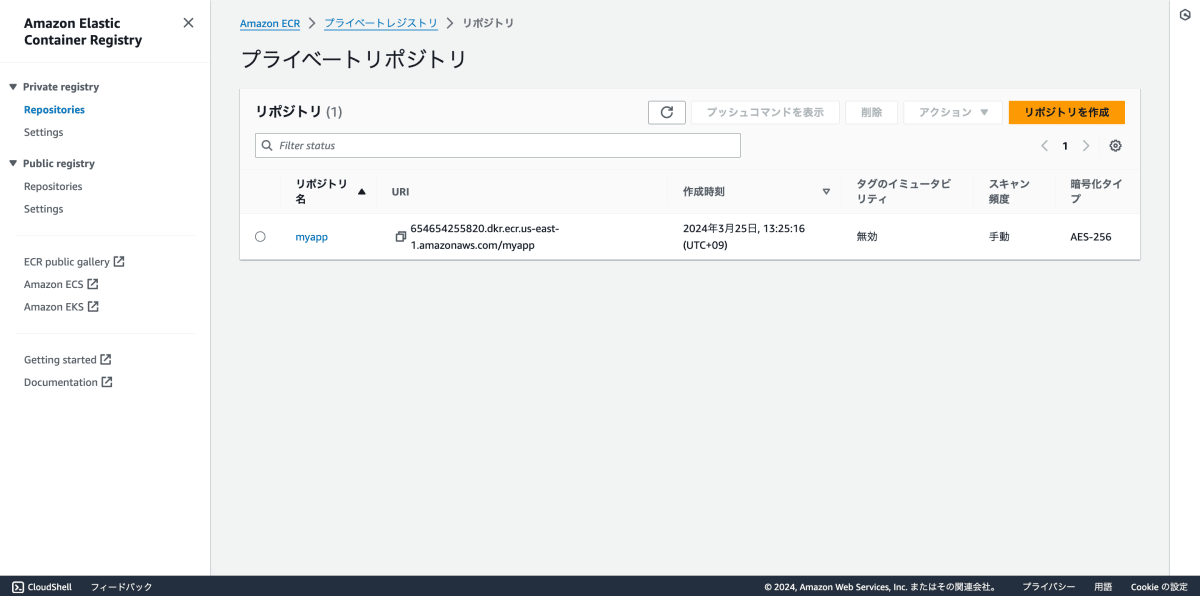Click the フィードバック footer link
This screenshot has height=596, width=1200.
pyautogui.click(x=121, y=587)
